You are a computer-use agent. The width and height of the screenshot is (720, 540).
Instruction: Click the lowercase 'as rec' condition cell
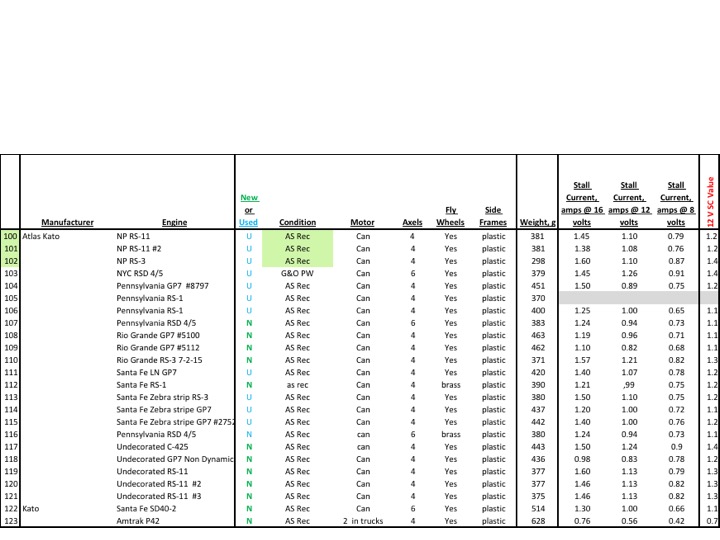click(298, 385)
